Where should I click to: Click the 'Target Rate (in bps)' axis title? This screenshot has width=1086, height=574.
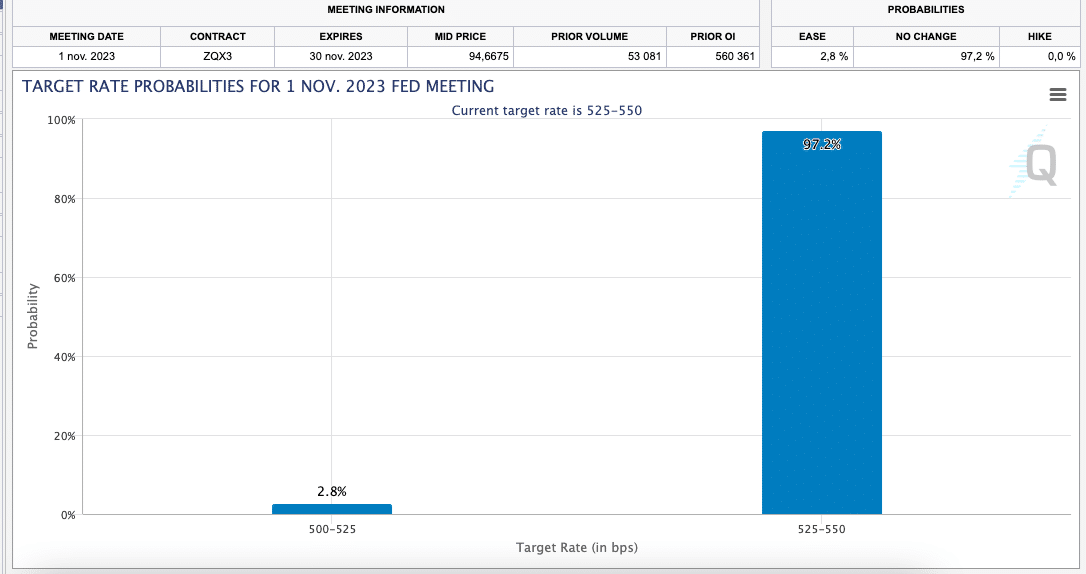coord(576,547)
